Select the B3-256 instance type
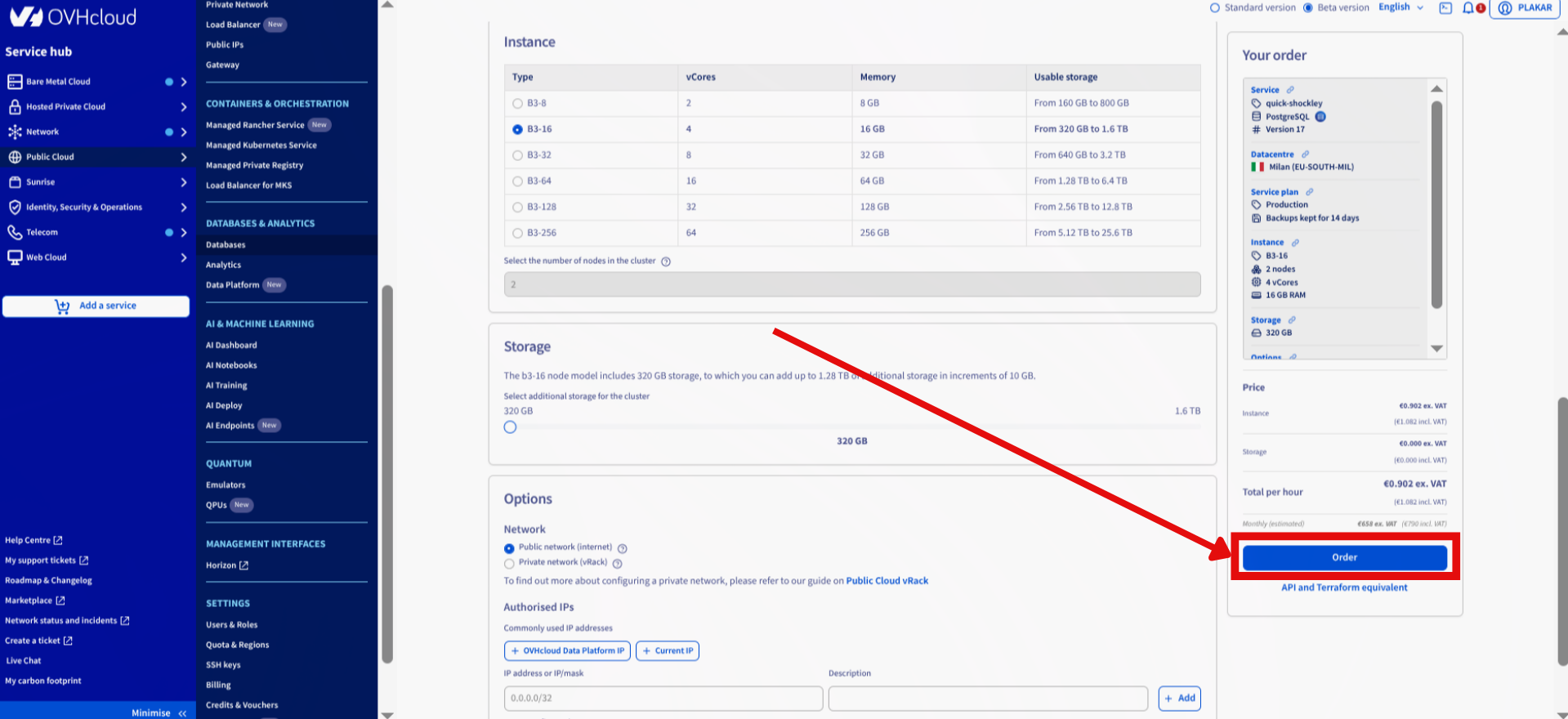The height and width of the screenshot is (719, 1568). click(x=517, y=234)
